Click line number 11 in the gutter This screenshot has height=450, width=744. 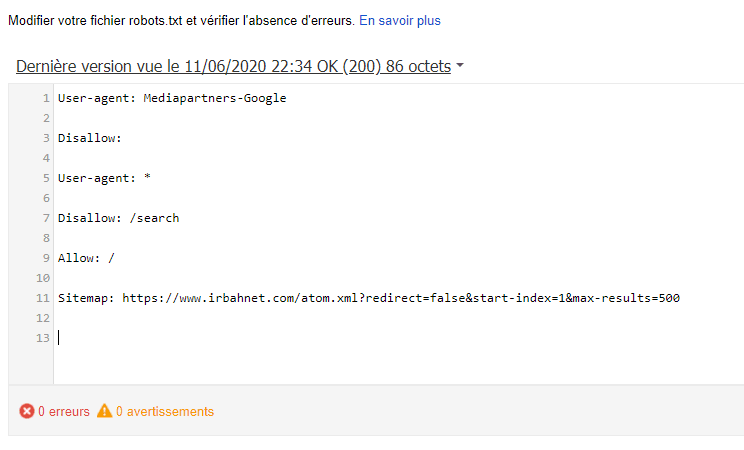tap(43, 298)
